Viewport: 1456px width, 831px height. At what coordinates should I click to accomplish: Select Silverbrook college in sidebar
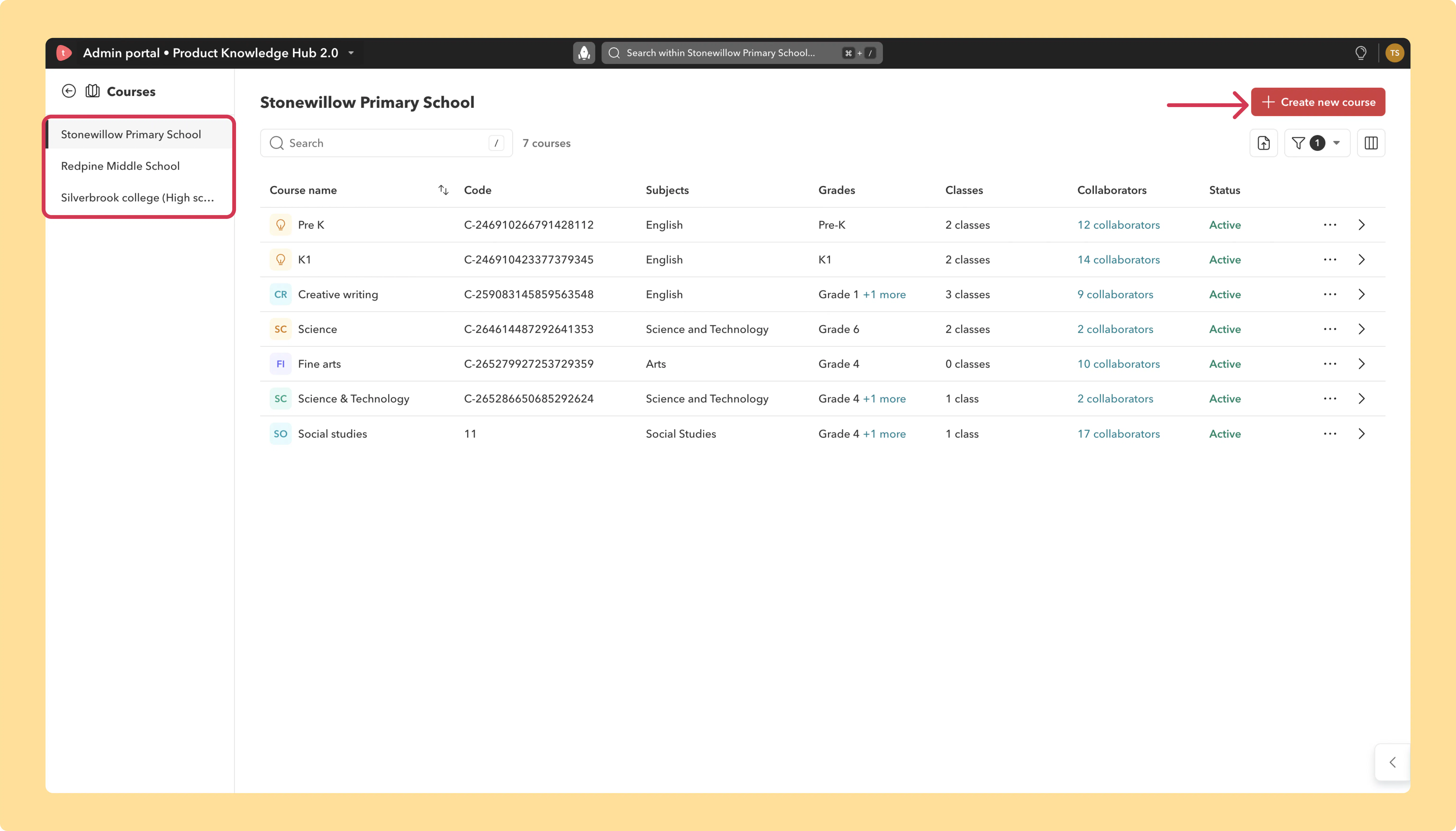tap(139, 198)
